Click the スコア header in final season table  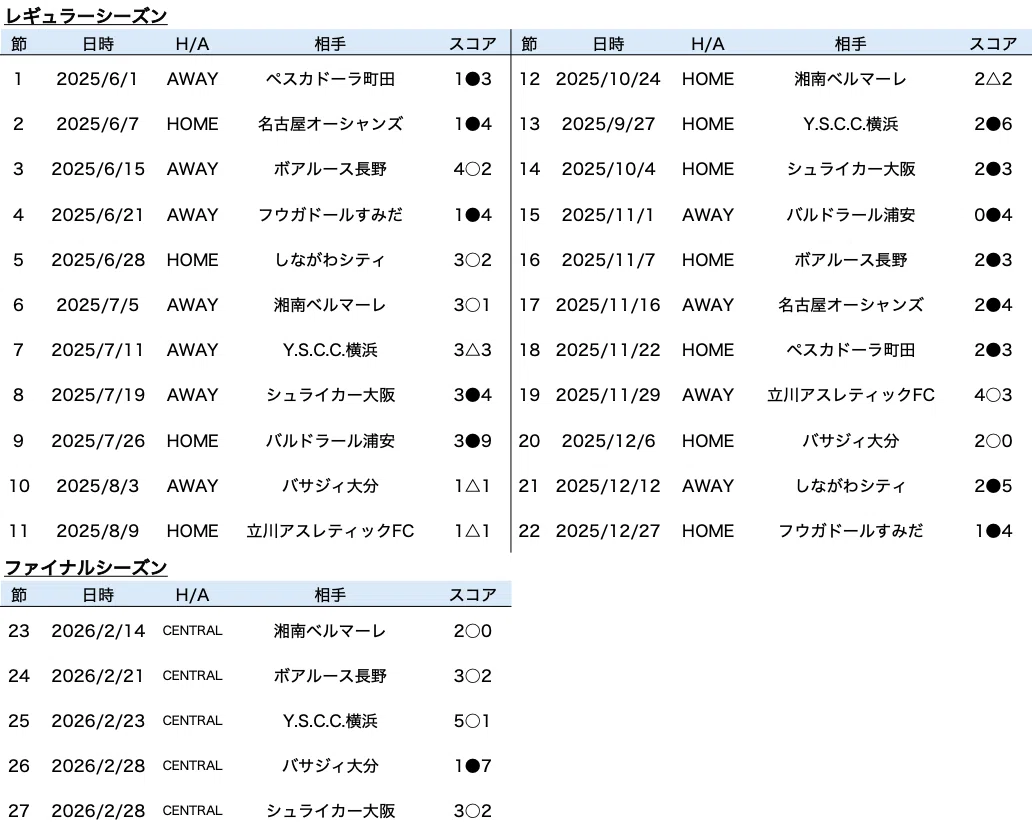(x=473, y=595)
